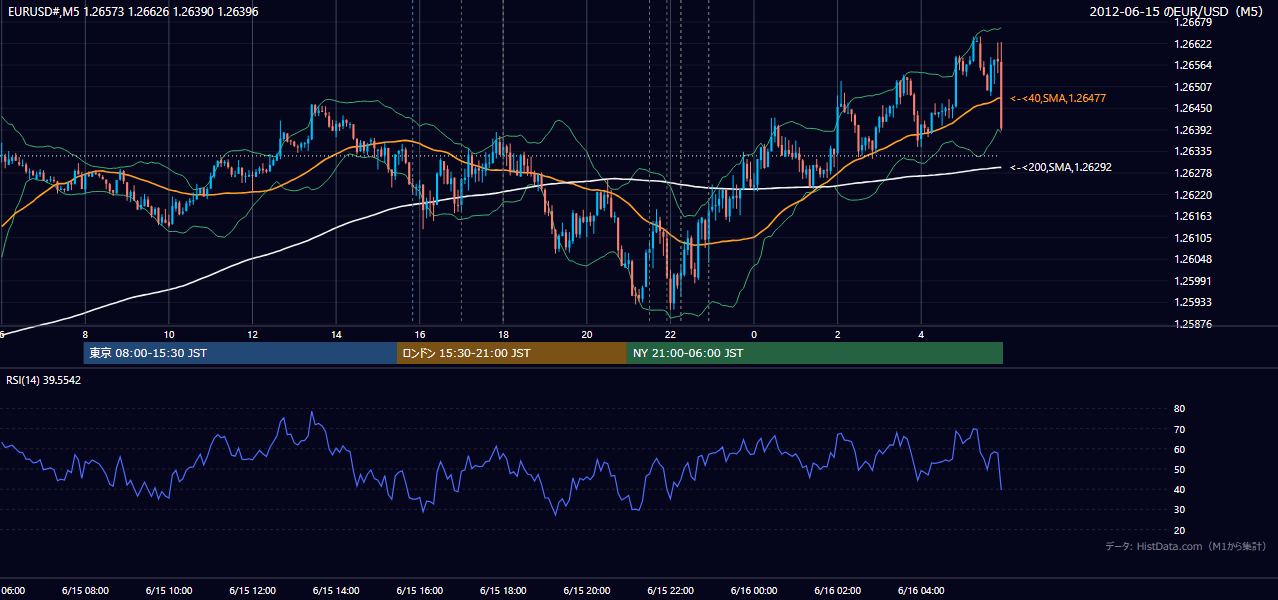
Task: Click hour marker 16 under the price chart
Action: (x=420, y=334)
